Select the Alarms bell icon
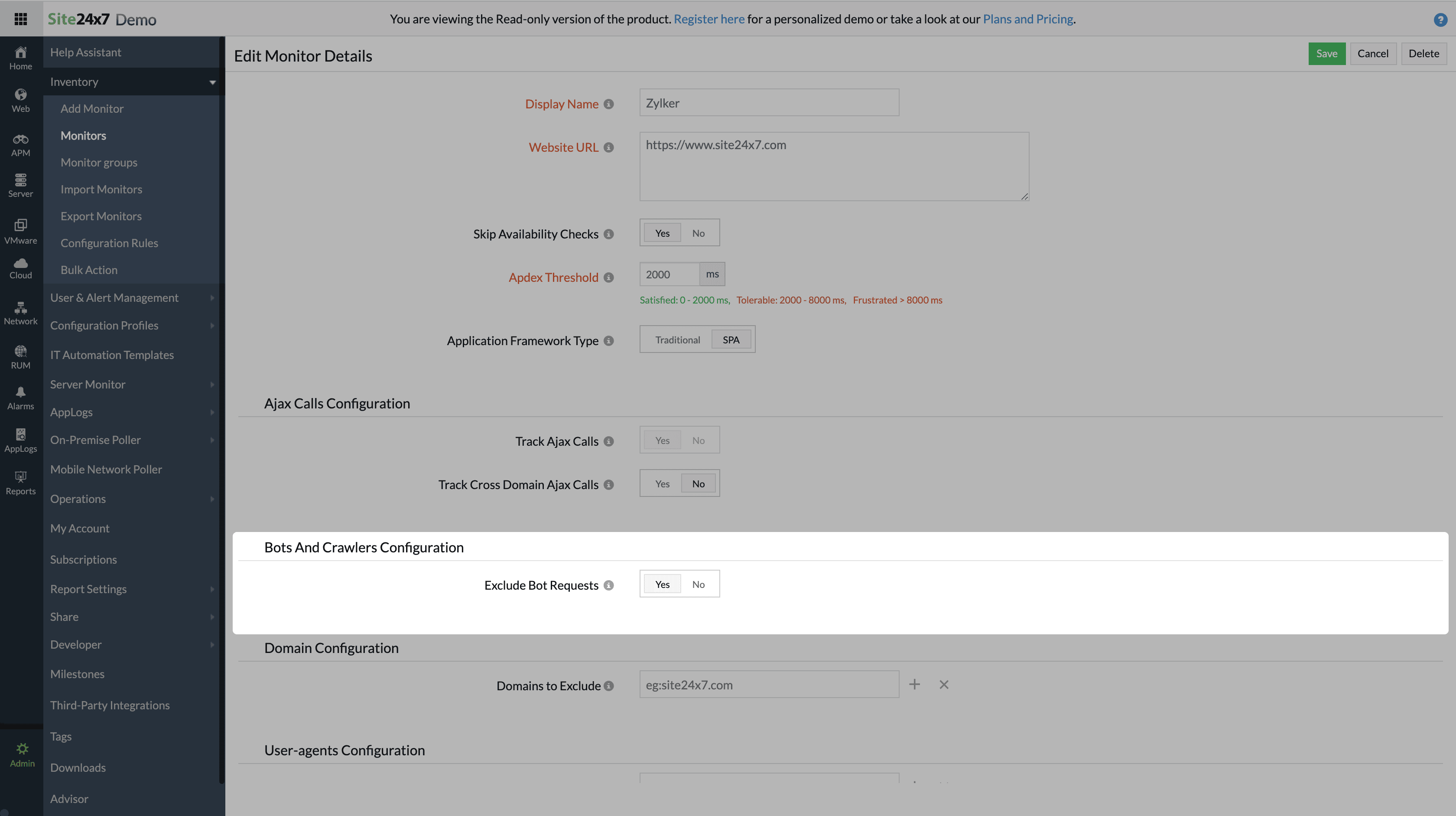The image size is (1456, 816). (20, 396)
